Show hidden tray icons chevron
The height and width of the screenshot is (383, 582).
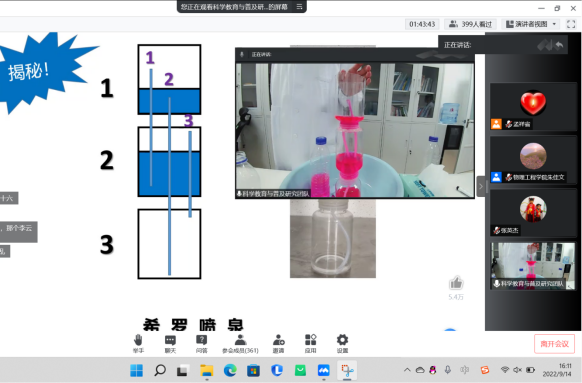407,370
